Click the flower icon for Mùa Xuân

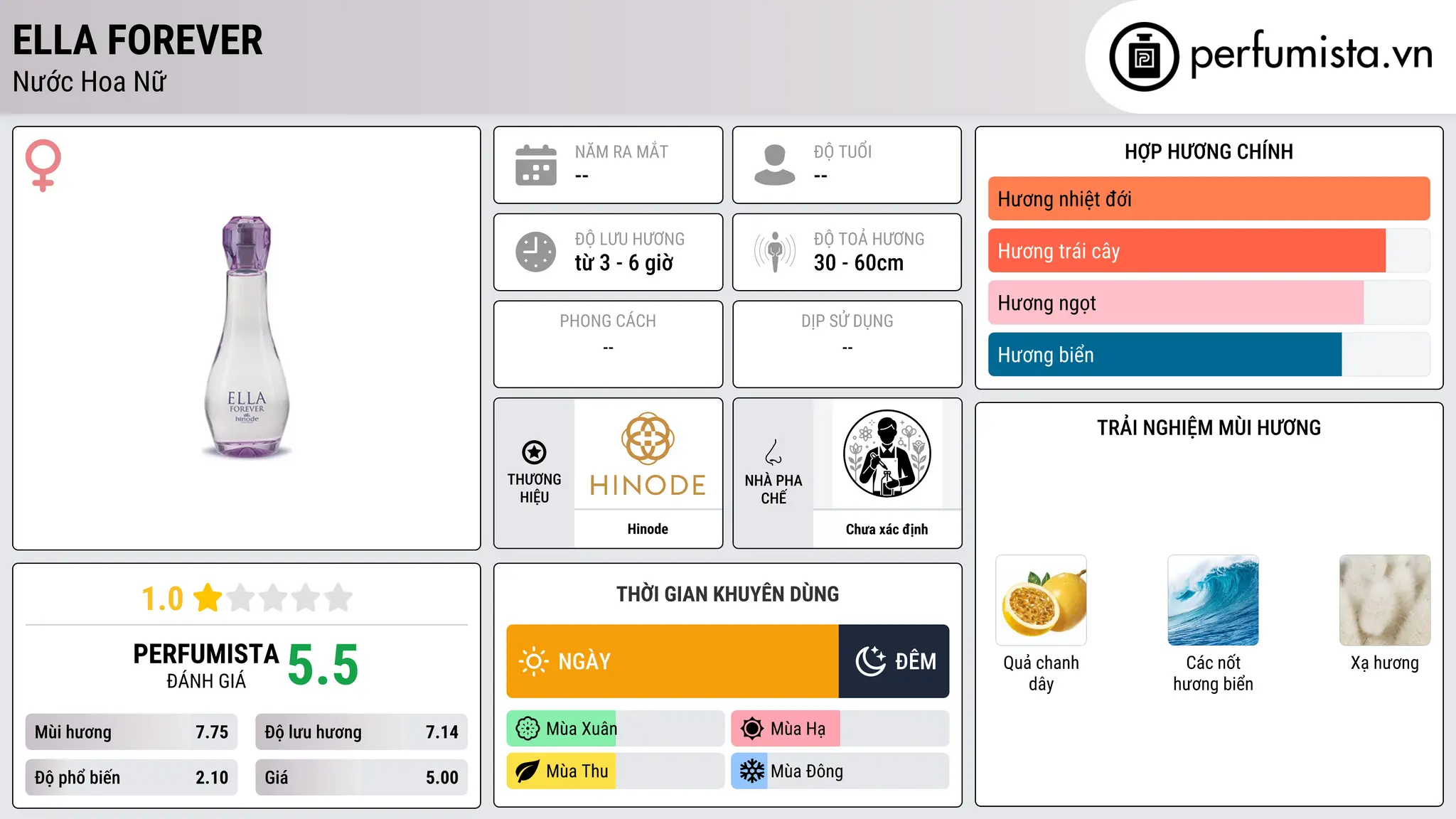pos(528,729)
